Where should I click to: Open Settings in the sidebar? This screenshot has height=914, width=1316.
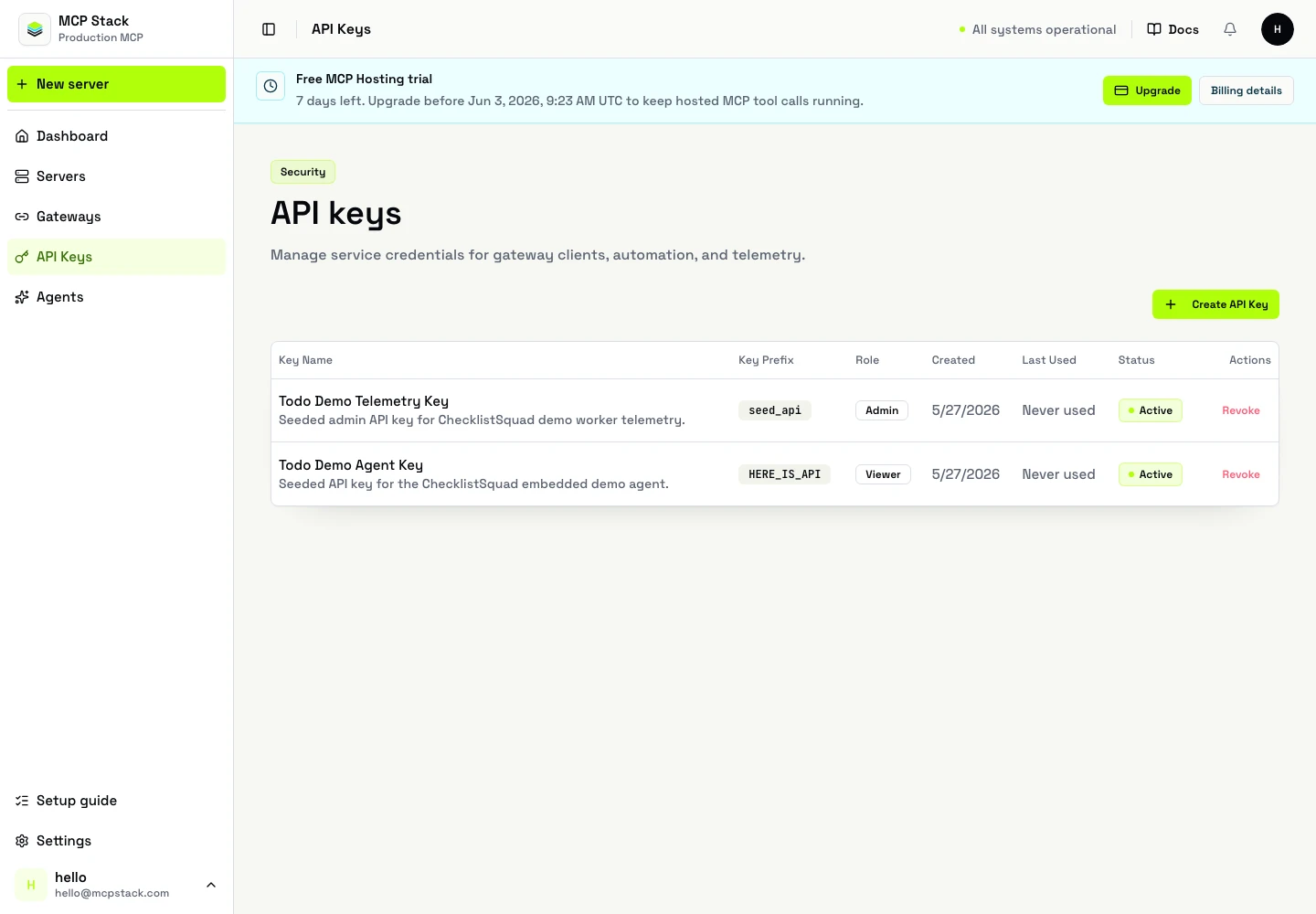(116, 841)
